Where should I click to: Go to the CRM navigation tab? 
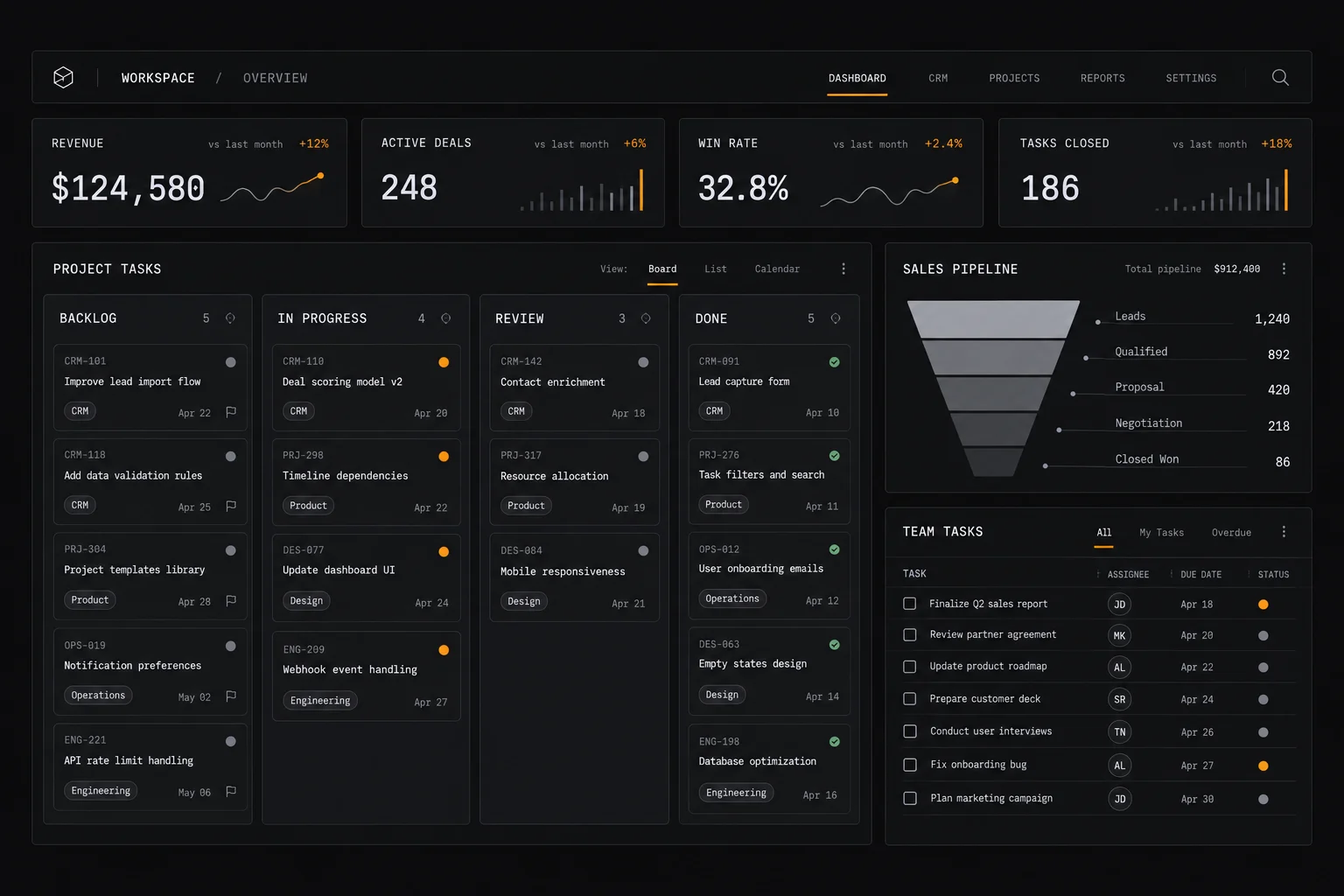pyautogui.click(x=938, y=79)
